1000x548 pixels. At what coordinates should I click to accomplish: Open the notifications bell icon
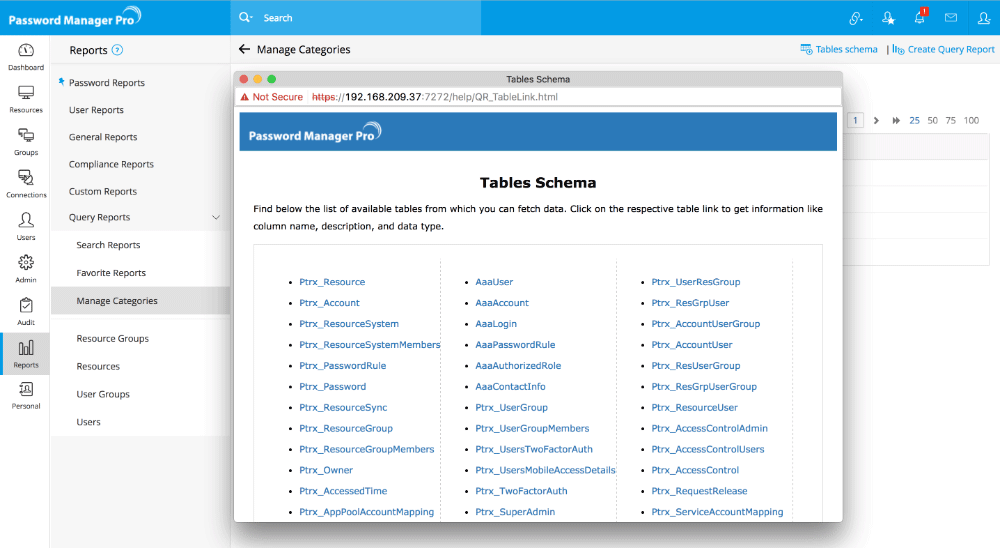click(x=920, y=17)
